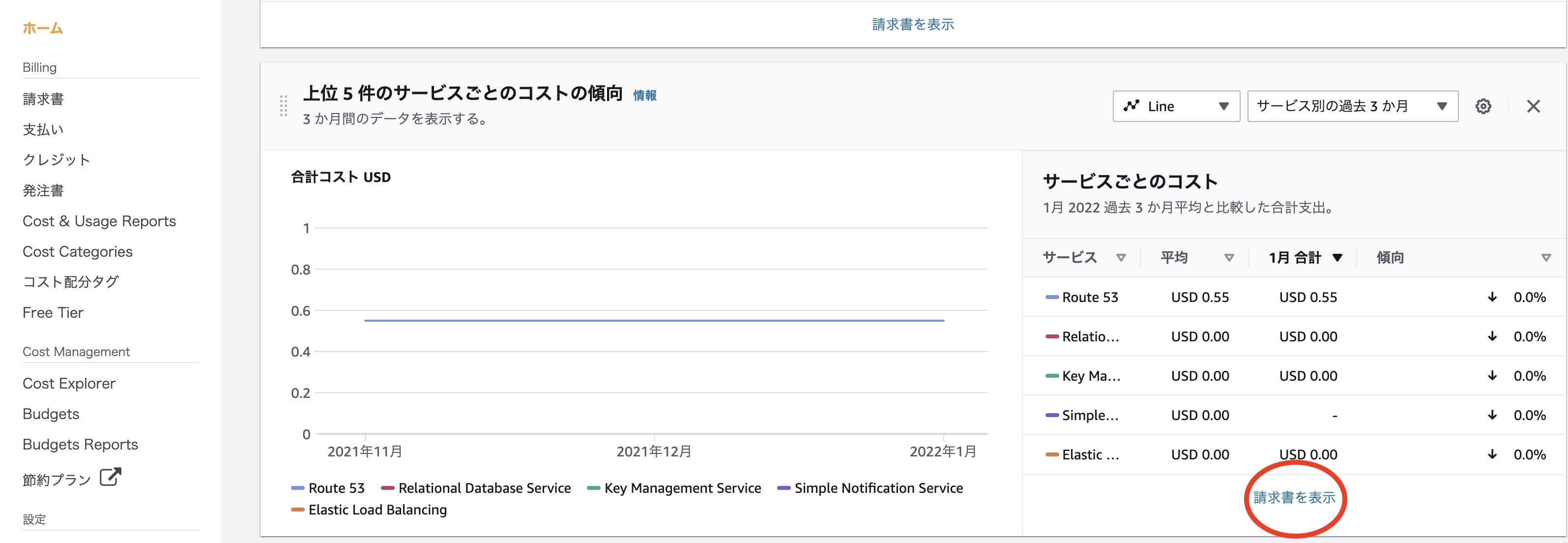The image size is (1568, 543).
Task: Click the サービス column filter triangle
Action: pos(1121,258)
